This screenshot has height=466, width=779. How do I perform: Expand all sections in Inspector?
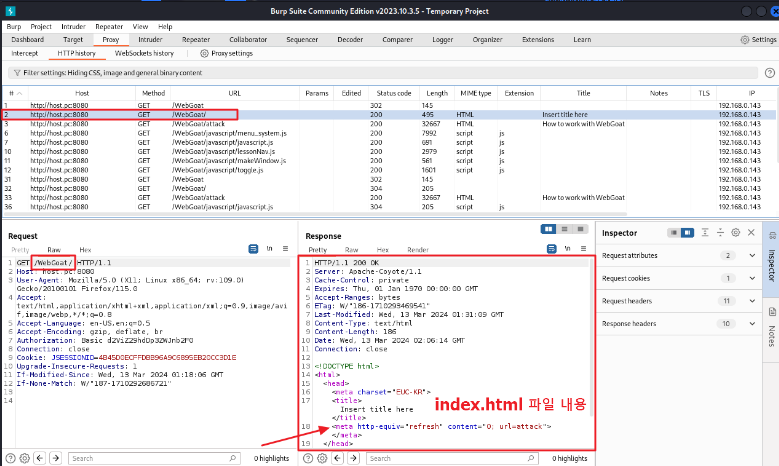tap(705, 233)
